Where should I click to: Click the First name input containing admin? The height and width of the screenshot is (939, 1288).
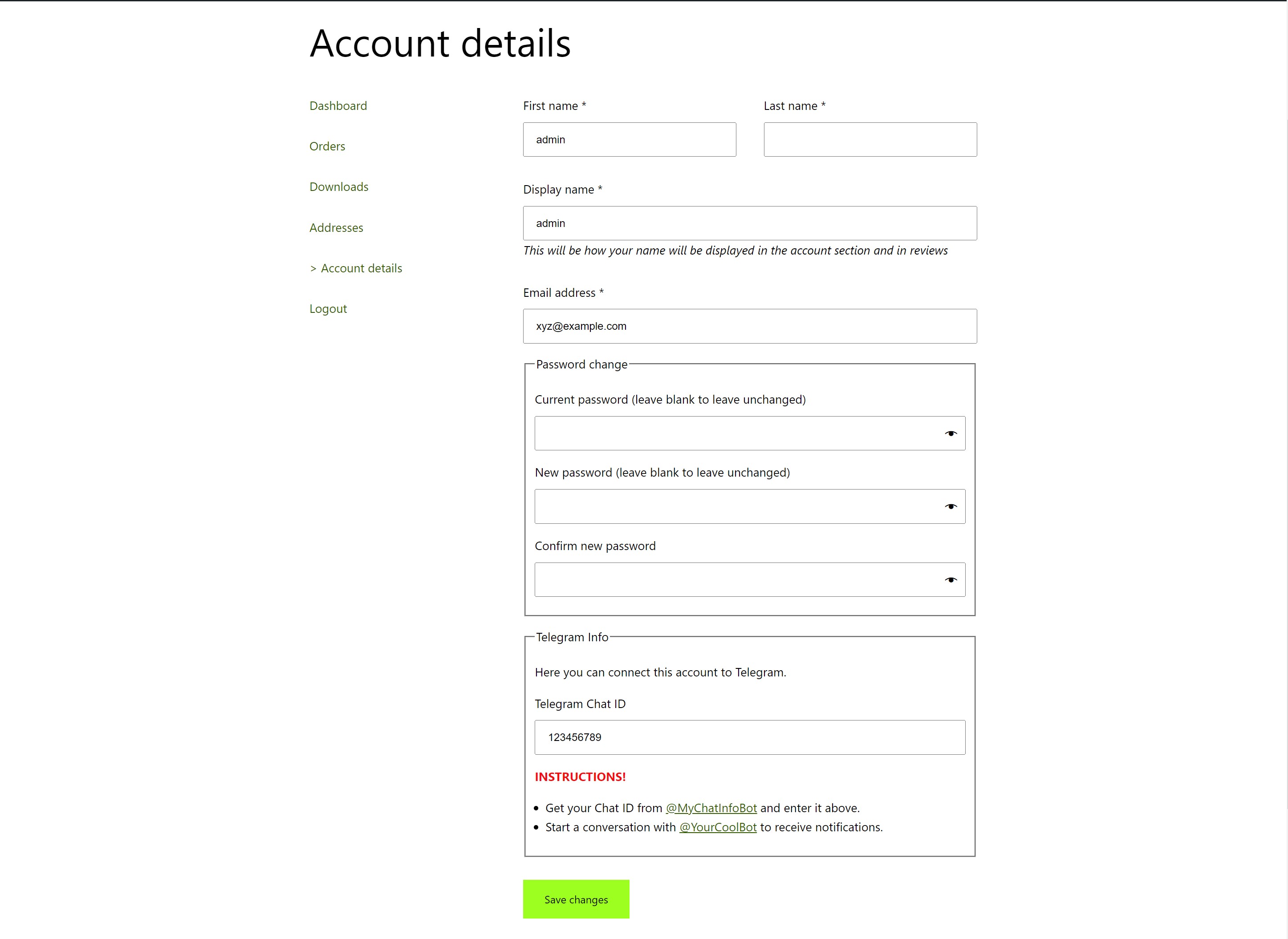point(630,139)
